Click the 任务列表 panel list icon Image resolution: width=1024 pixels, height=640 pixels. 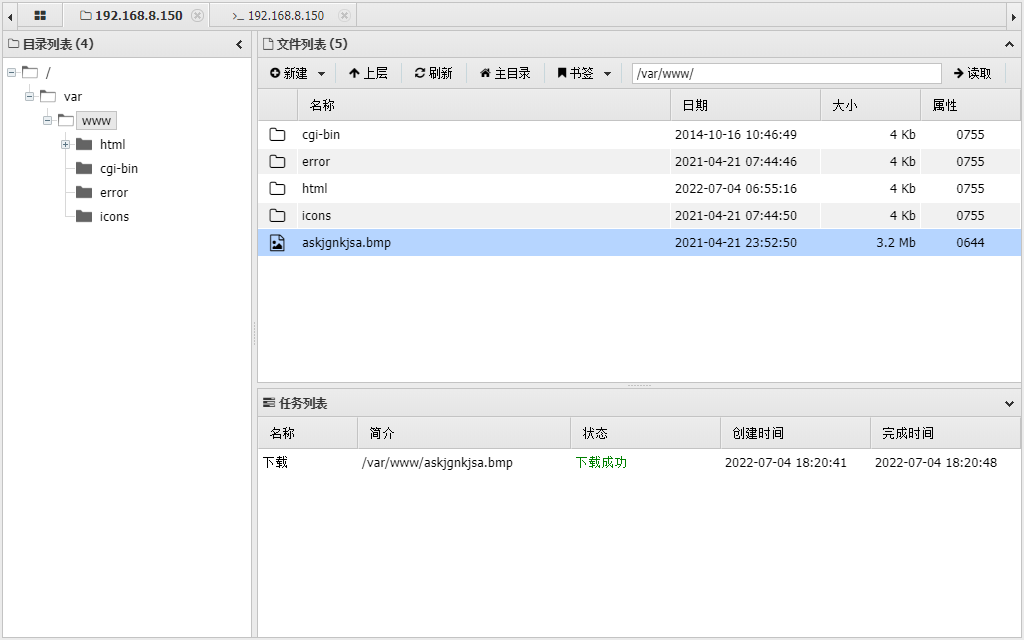tap(268, 403)
